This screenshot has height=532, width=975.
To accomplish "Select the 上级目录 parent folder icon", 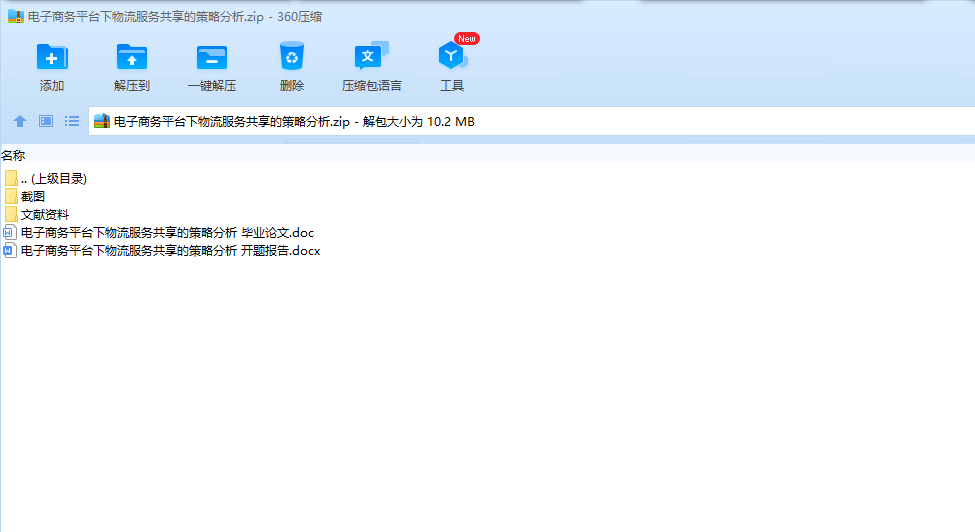I will (x=11, y=178).
